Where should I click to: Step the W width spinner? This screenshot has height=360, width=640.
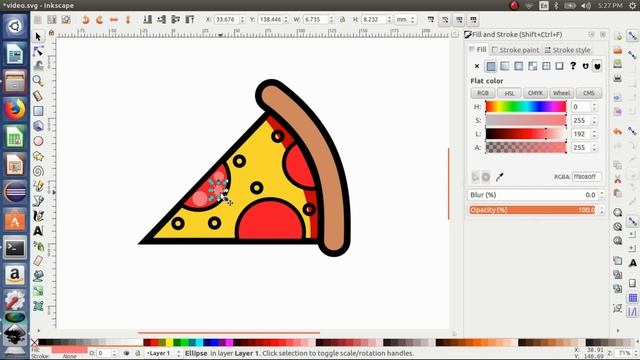(x=331, y=20)
